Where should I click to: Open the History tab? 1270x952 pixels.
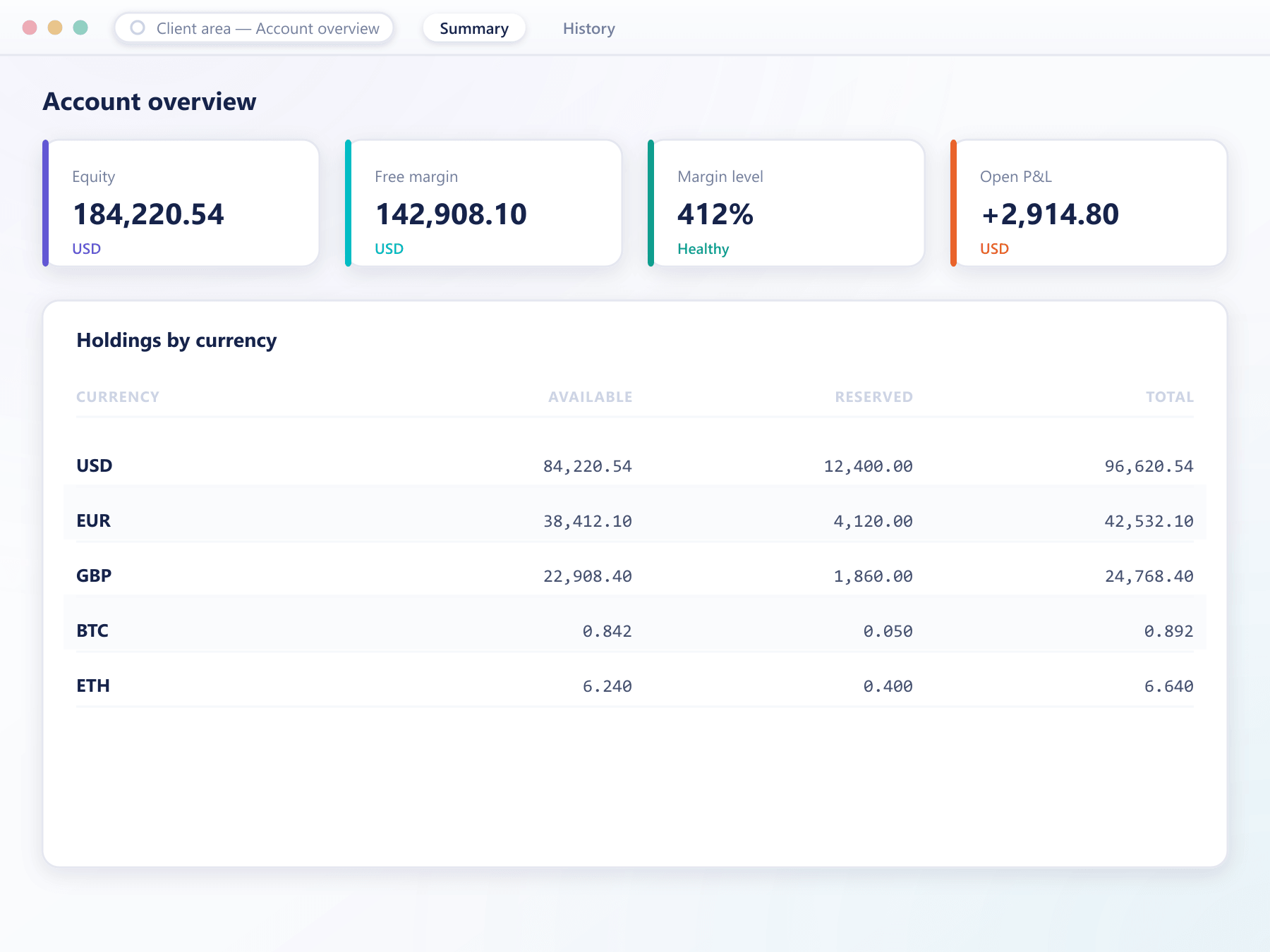point(589,28)
